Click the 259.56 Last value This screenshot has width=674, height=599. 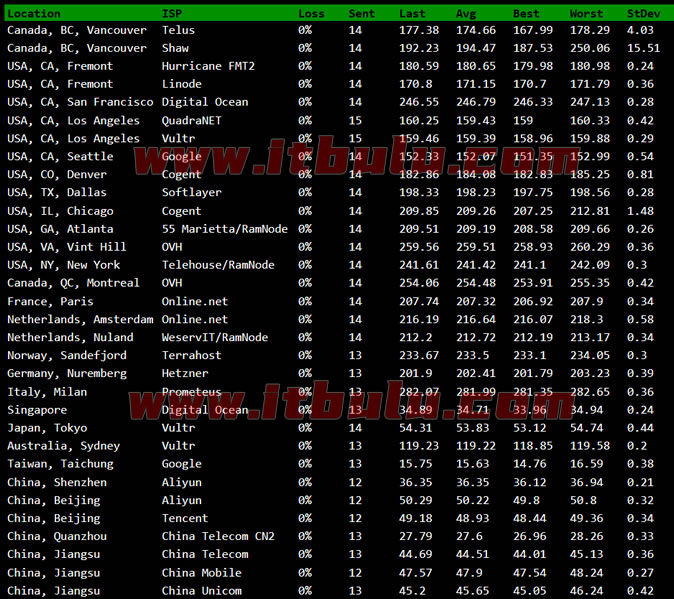click(419, 247)
